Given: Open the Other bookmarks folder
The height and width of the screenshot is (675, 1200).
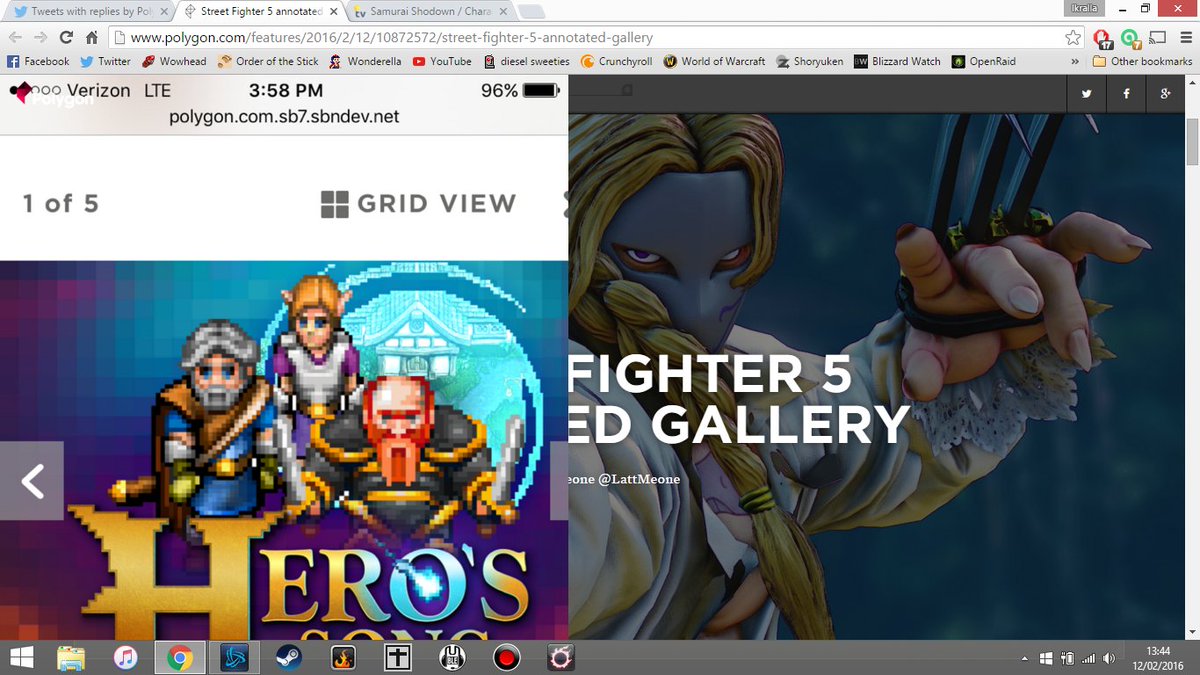Looking at the screenshot, I should 1142,61.
